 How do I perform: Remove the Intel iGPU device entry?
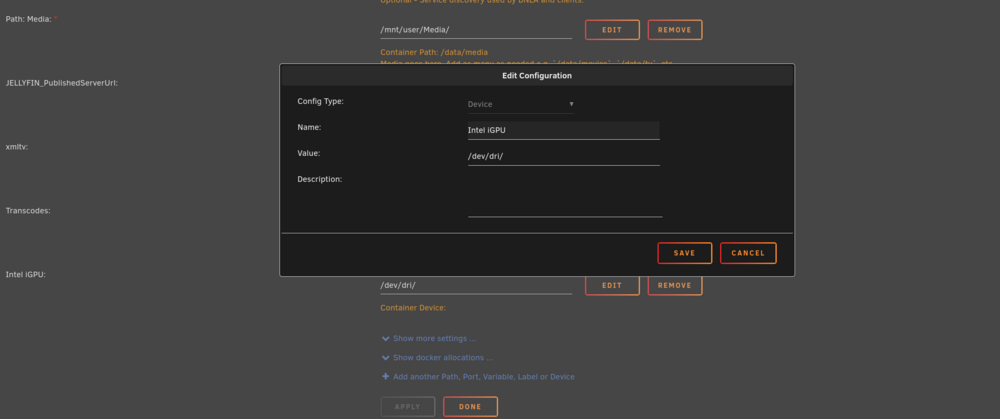675,286
